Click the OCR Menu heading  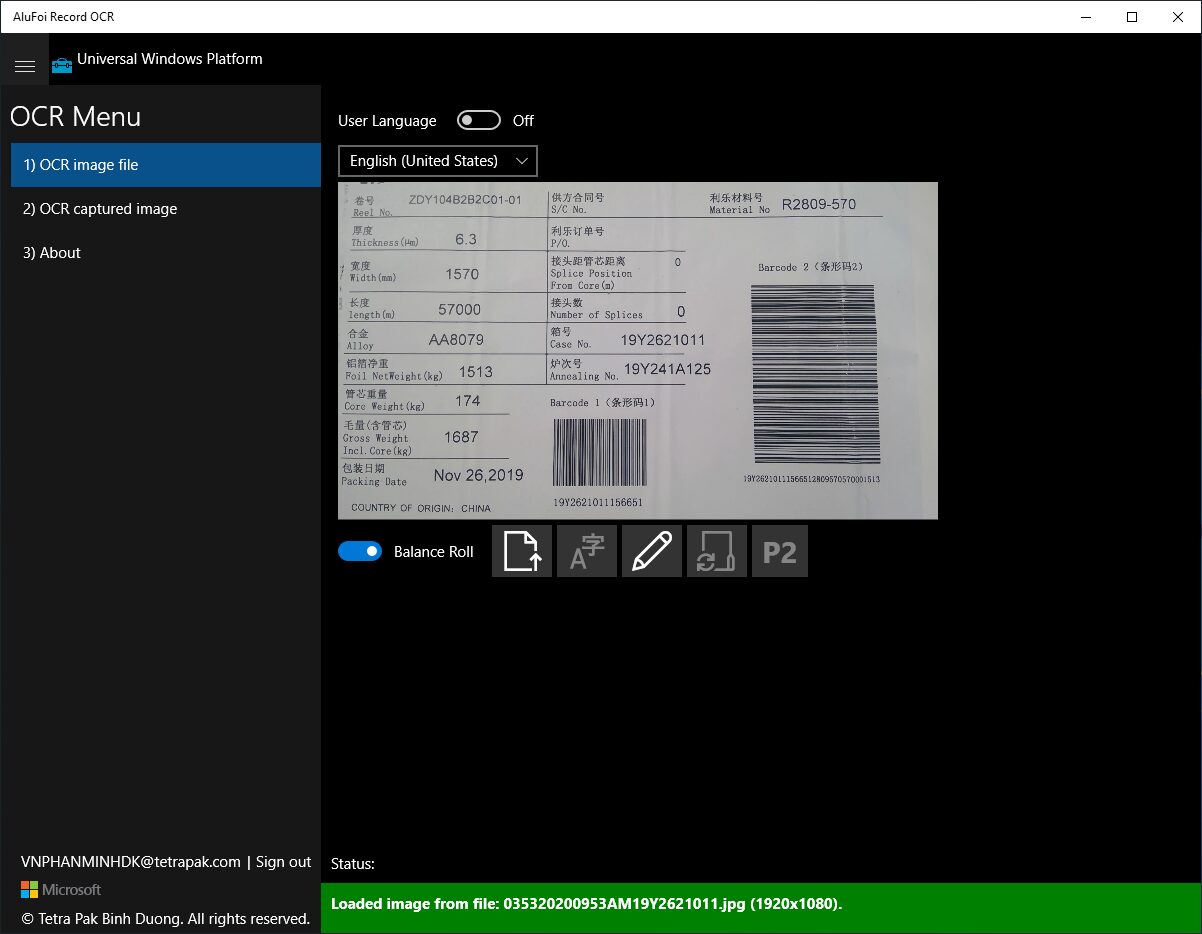76,117
